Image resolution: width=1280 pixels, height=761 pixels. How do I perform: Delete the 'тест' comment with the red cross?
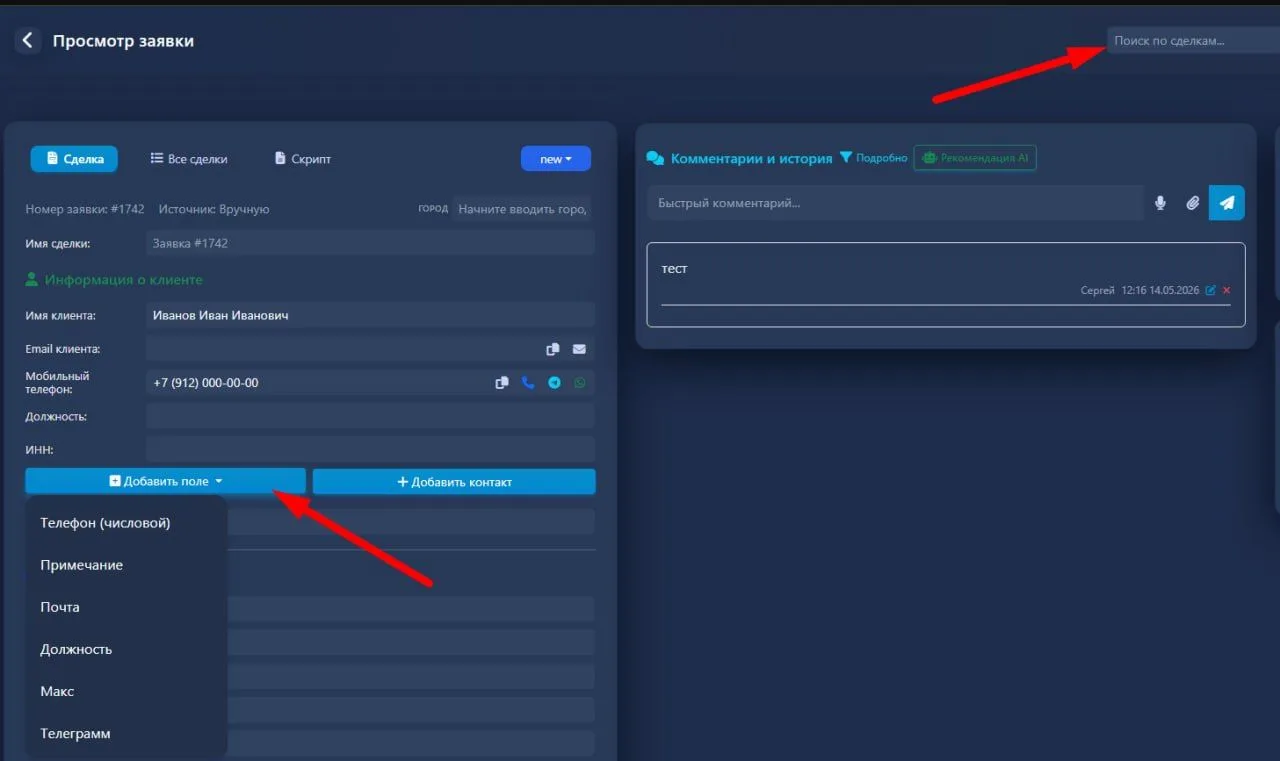click(x=1227, y=290)
